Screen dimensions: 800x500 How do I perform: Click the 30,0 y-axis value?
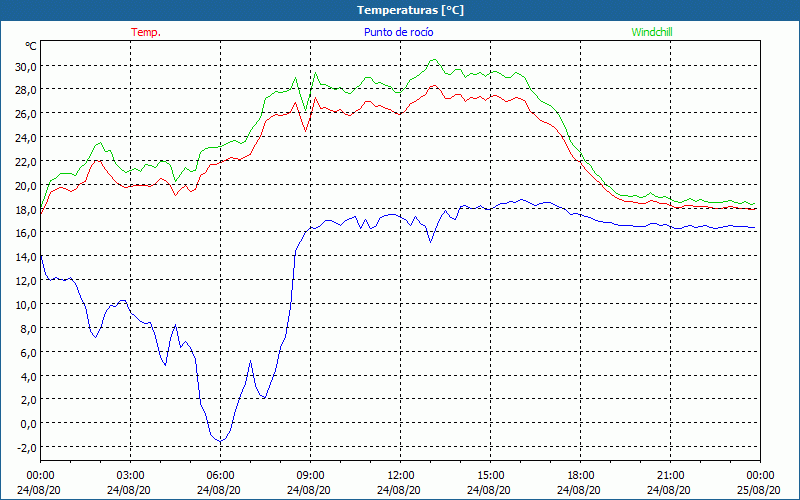coord(24,66)
